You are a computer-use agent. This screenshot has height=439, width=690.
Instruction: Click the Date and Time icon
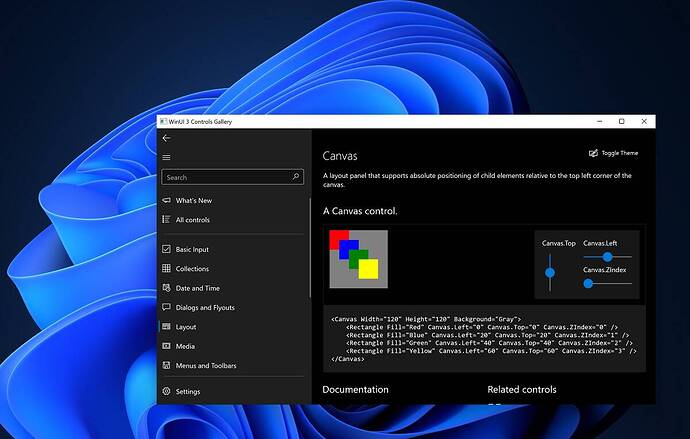pos(166,288)
